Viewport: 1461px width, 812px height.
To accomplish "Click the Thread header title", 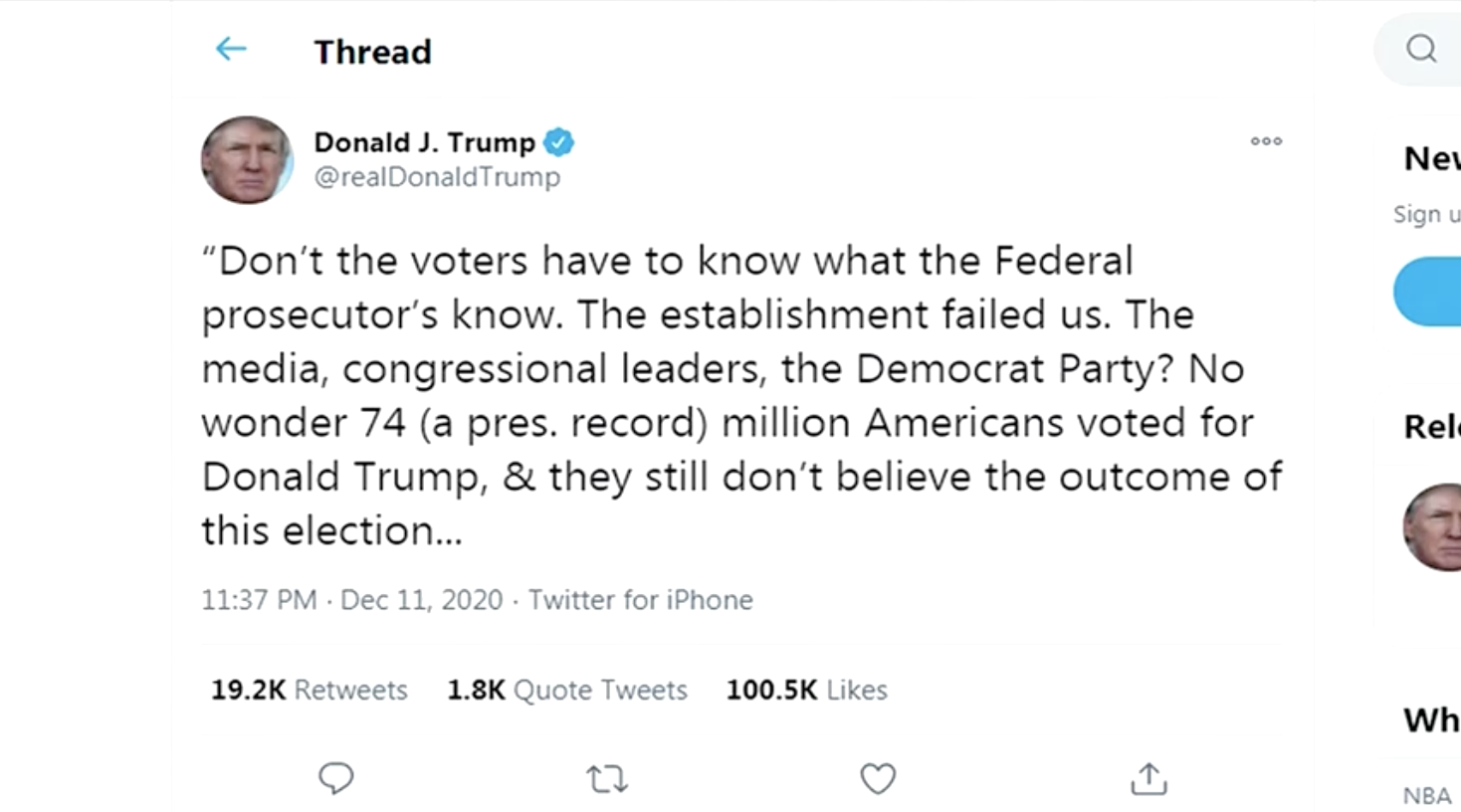I will point(372,52).
